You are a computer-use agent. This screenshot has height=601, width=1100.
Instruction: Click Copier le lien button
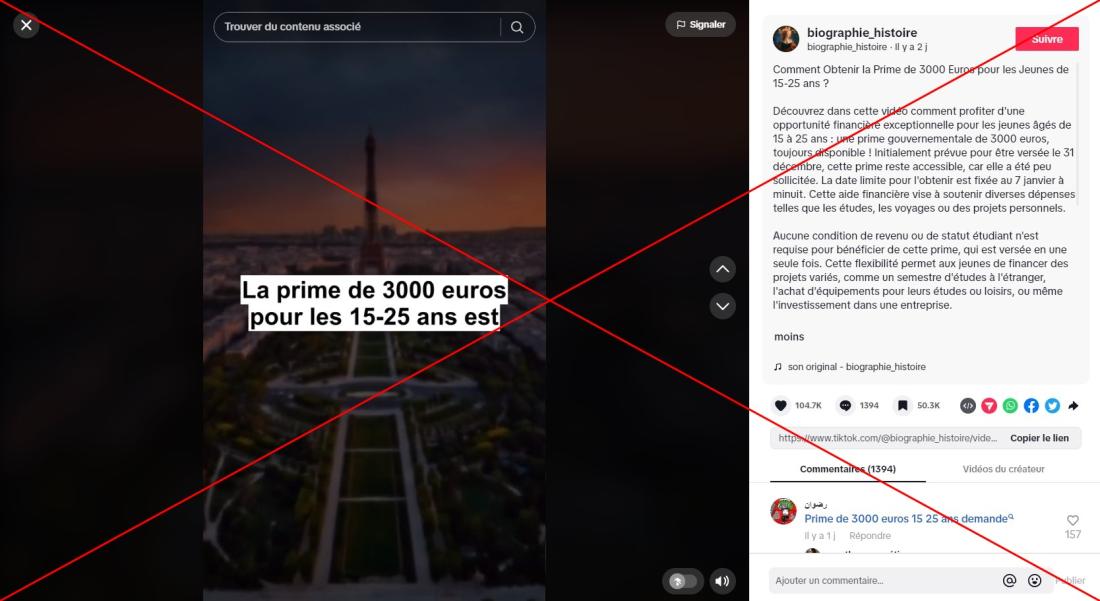[1039, 438]
